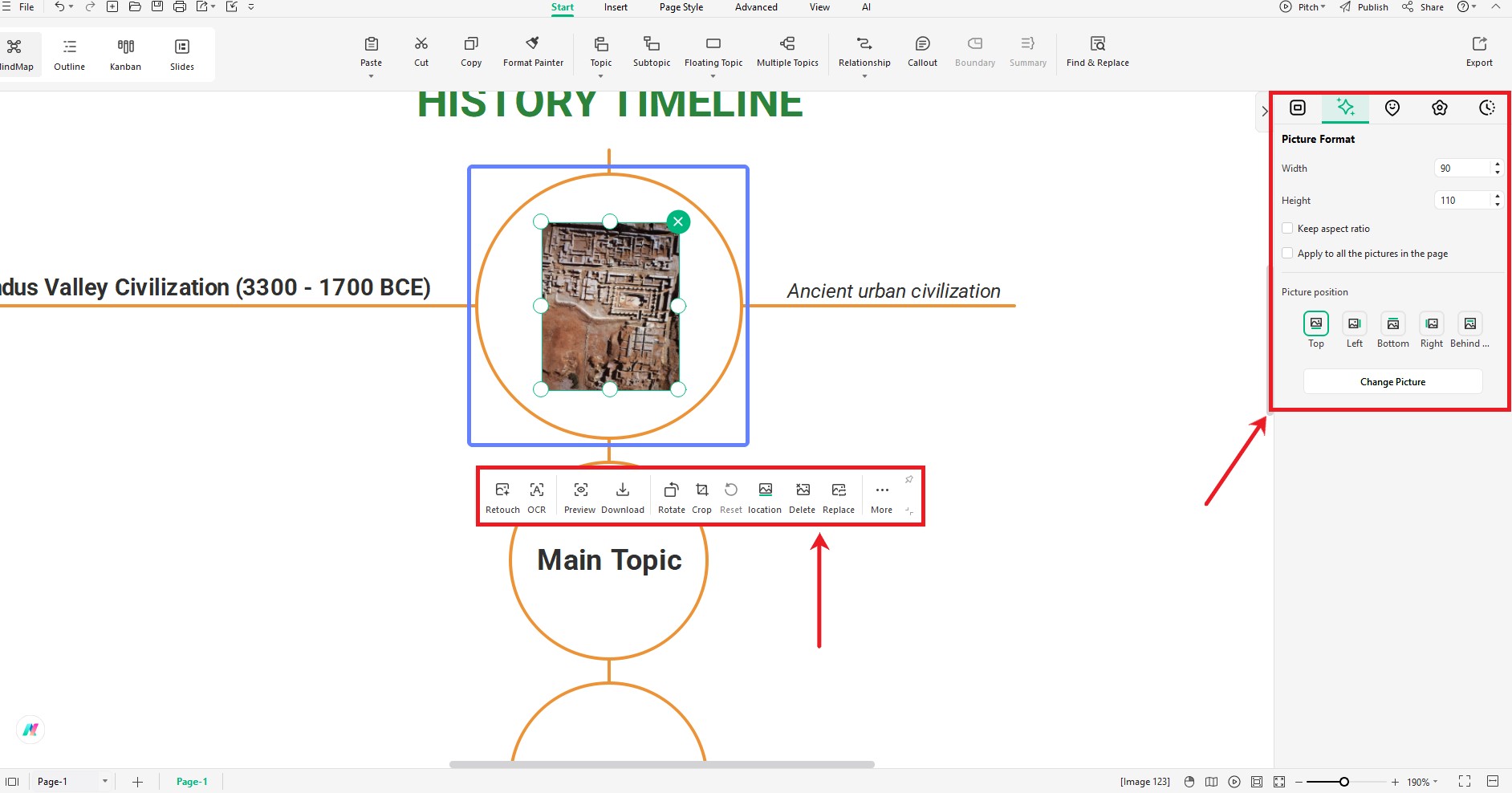Check Apply to all pictures in page
Screen dimensions: 1512x793
(x=1287, y=254)
